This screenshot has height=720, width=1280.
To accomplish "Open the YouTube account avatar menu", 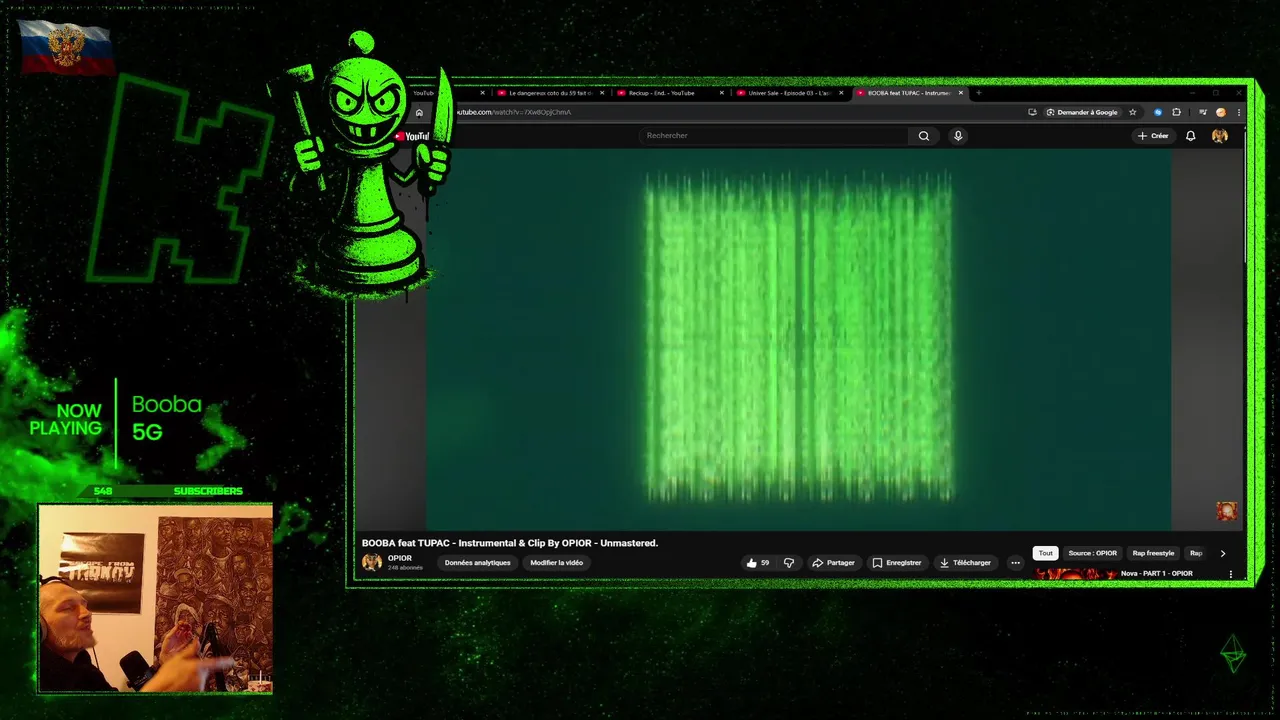I will 1219,136.
